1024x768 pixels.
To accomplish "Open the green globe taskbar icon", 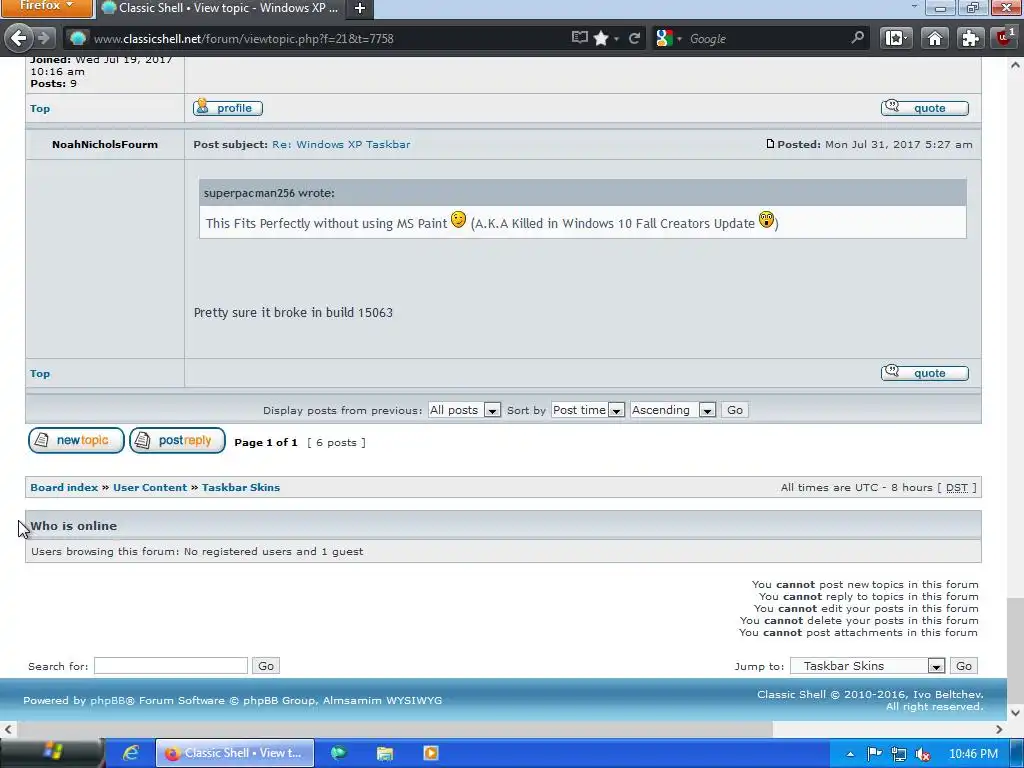I will click(x=339, y=753).
